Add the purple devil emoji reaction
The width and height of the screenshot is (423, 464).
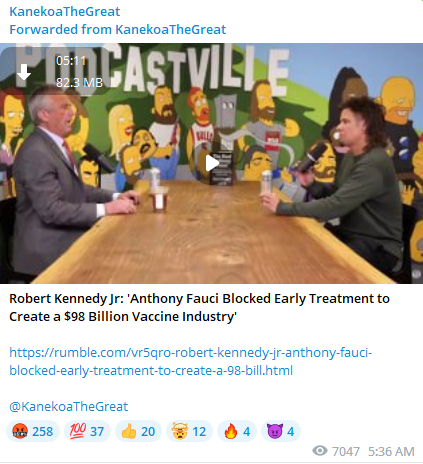[281, 431]
